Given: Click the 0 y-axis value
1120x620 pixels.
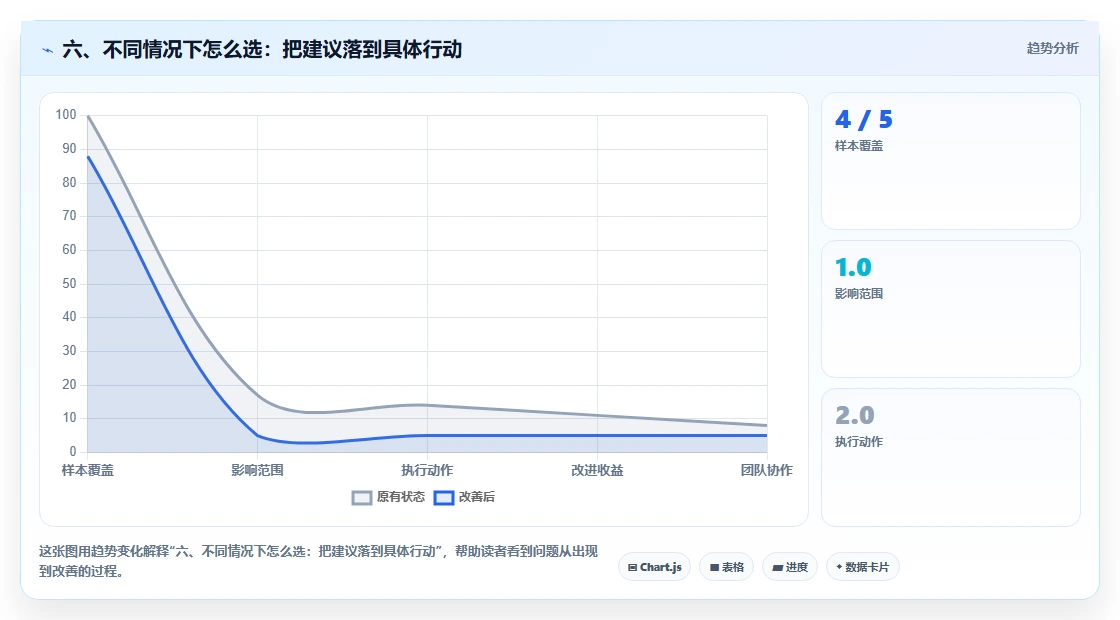Looking at the screenshot, I should pyautogui.click(x=73, y=451).
